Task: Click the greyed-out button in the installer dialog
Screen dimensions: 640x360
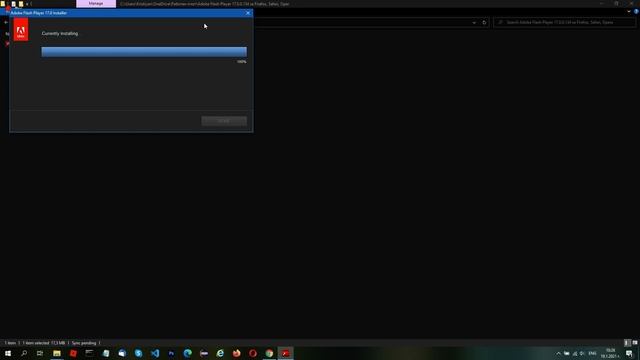Action: (224, 121)
